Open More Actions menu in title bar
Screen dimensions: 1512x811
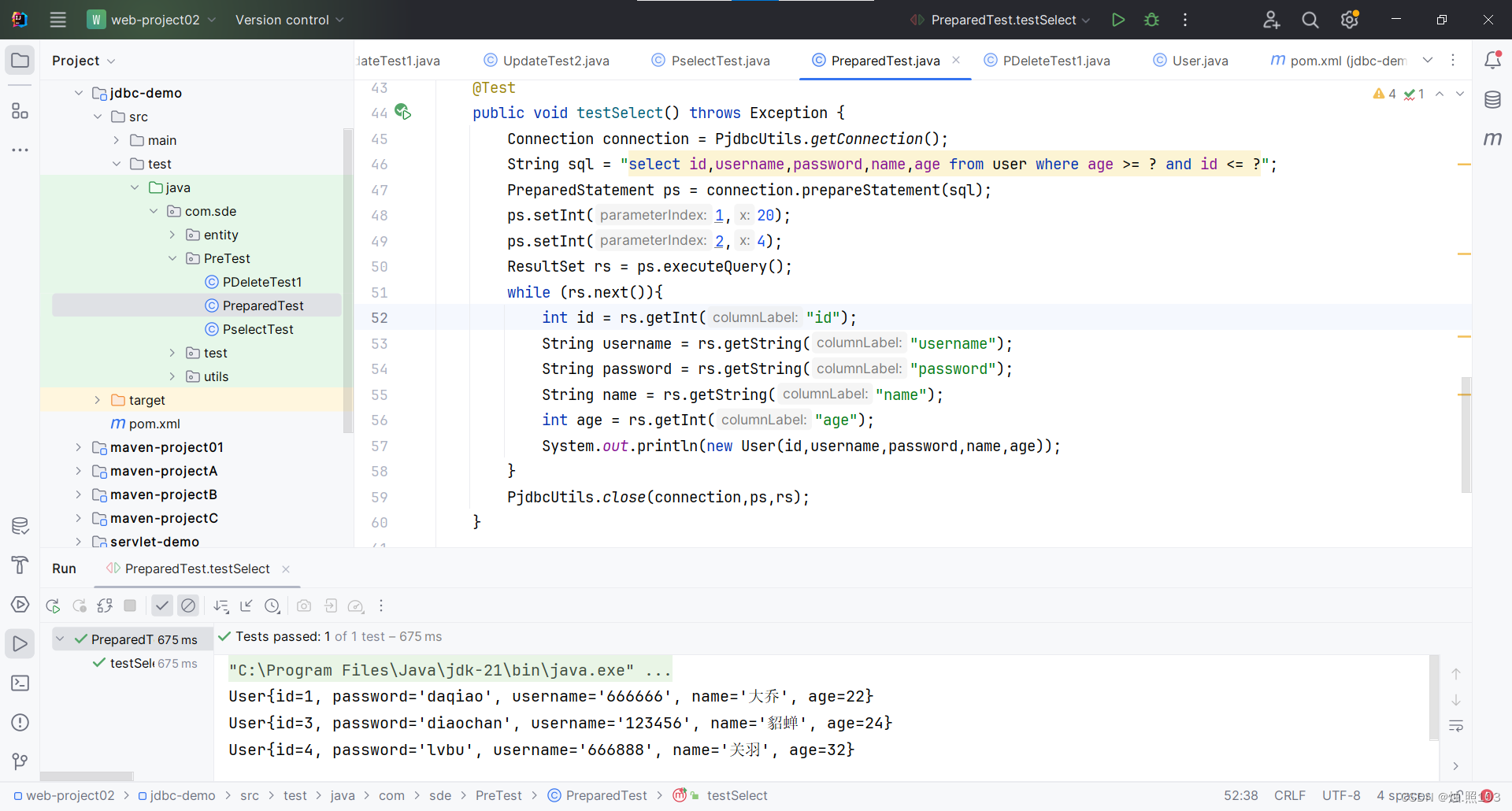[1185, 20]
